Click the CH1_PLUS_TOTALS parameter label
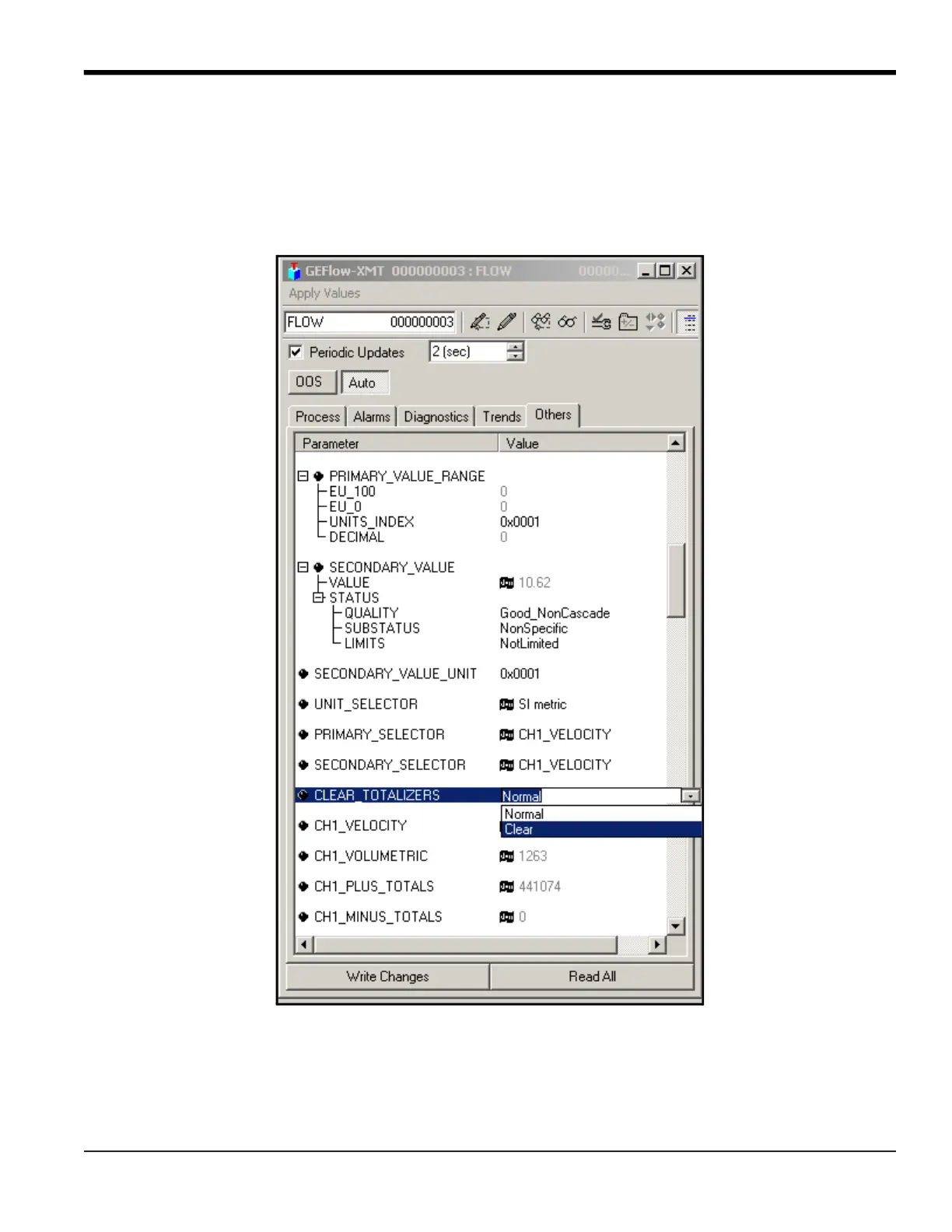Viewport: 952px width, 1232px height. pos(374,886)
